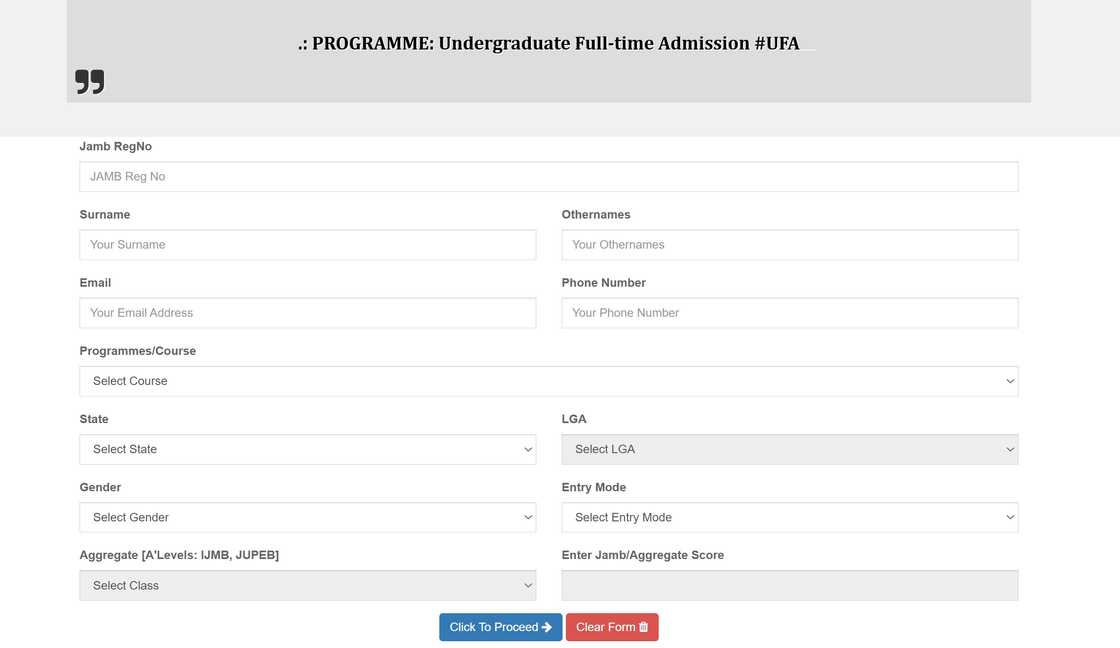This screenshot has width=1120, height=648.
Task: Click the trash icon on Clear Form button
Action: point(641,627)
